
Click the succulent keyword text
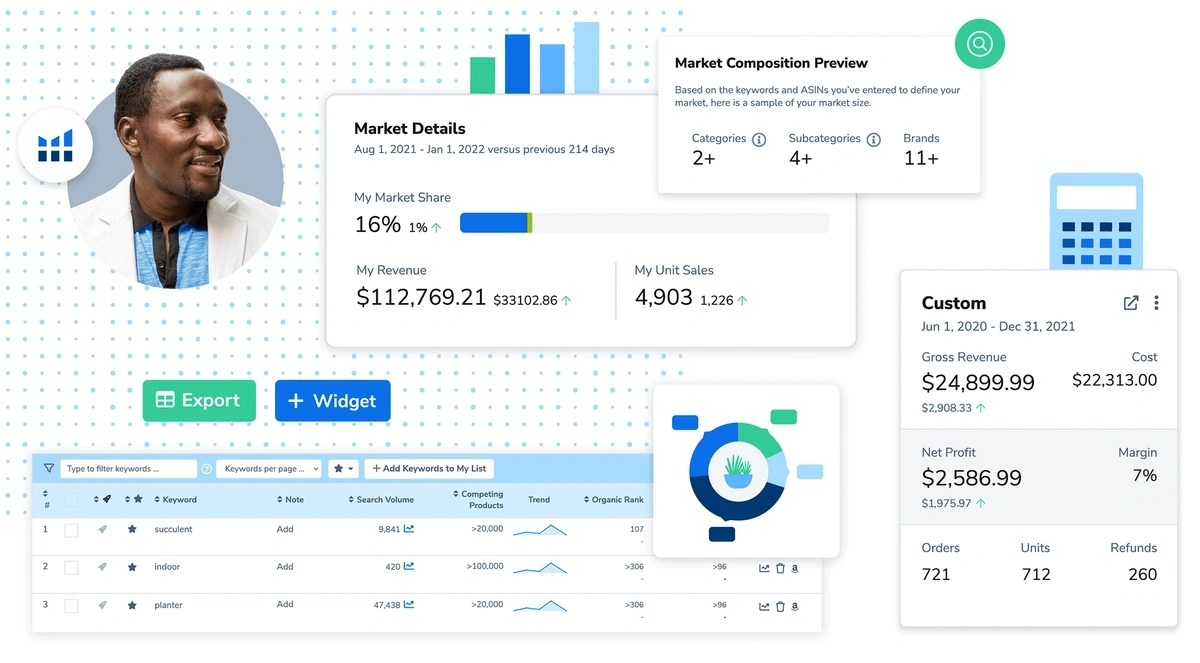tap(173, 529)
